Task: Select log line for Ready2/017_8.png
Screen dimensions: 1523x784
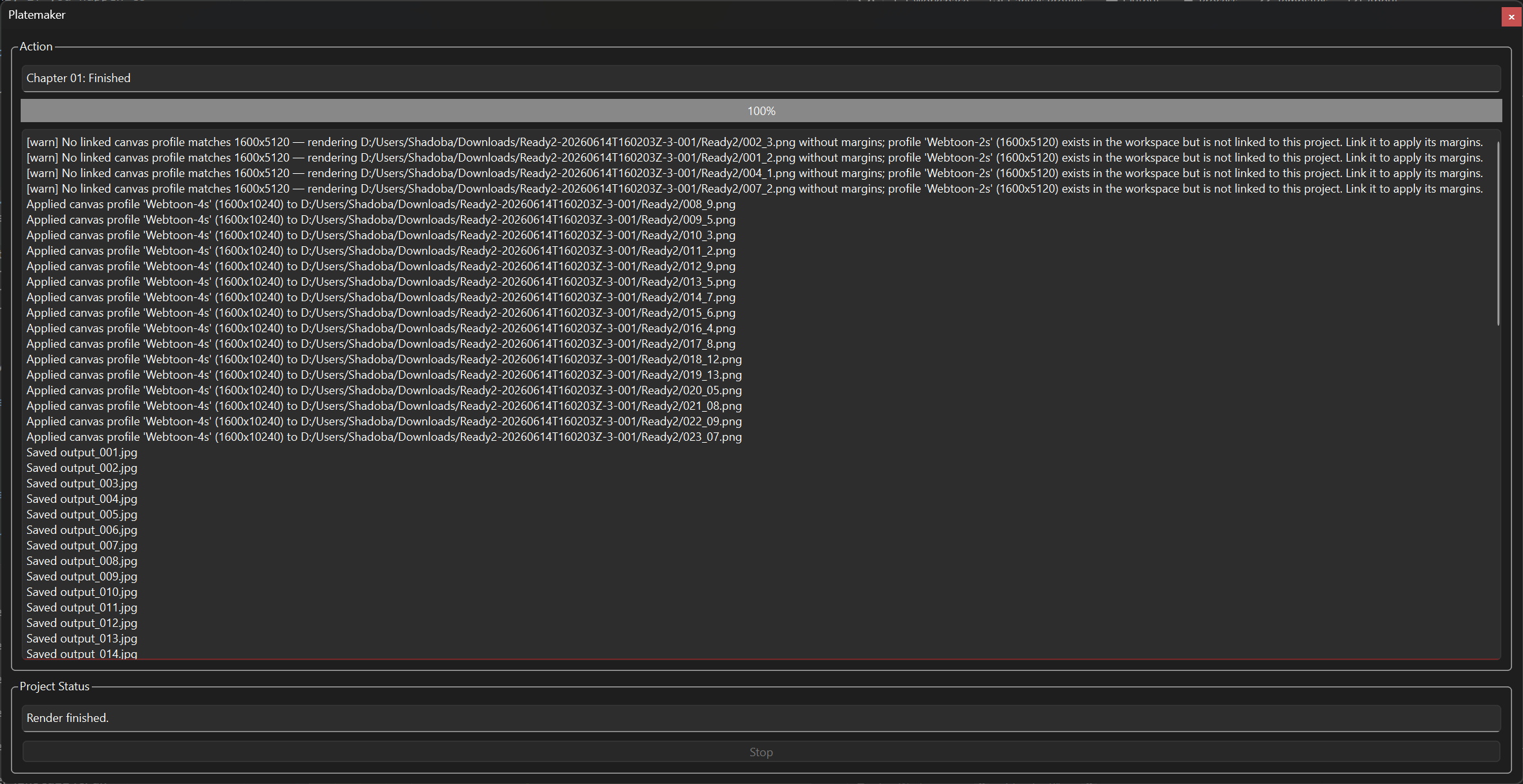Action: tap(381, 344)
